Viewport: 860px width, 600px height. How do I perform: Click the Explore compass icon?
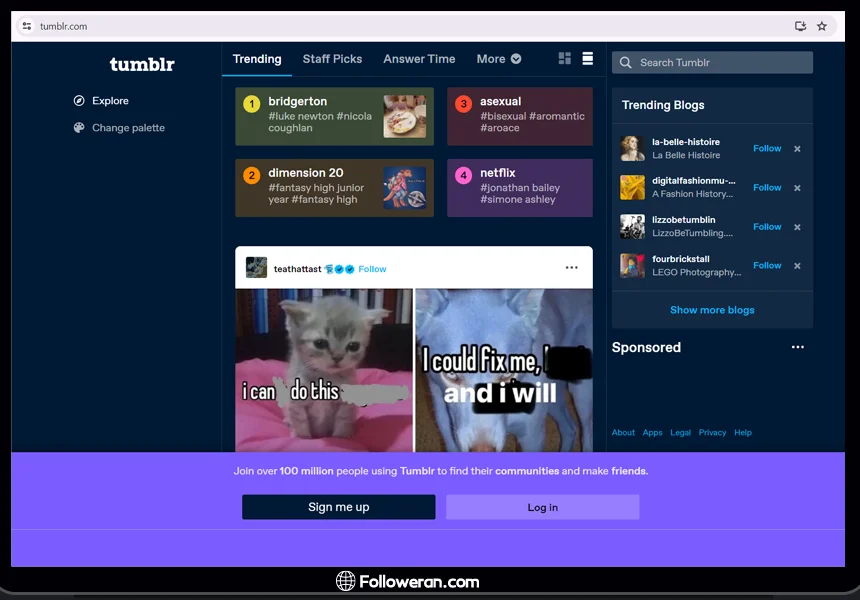[79, 101]
